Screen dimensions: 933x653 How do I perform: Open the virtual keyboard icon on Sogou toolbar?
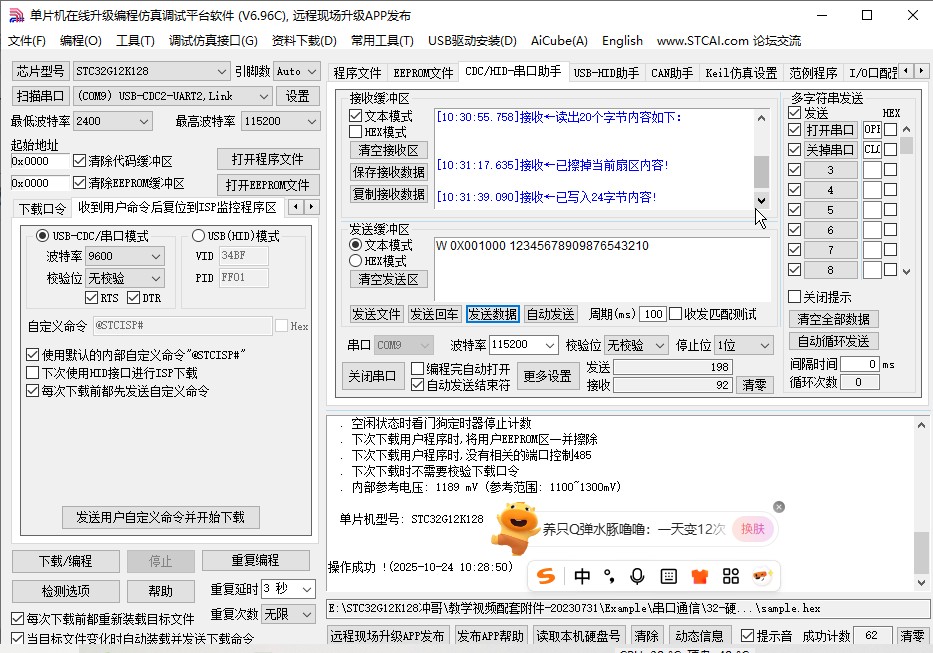point(668,577)
